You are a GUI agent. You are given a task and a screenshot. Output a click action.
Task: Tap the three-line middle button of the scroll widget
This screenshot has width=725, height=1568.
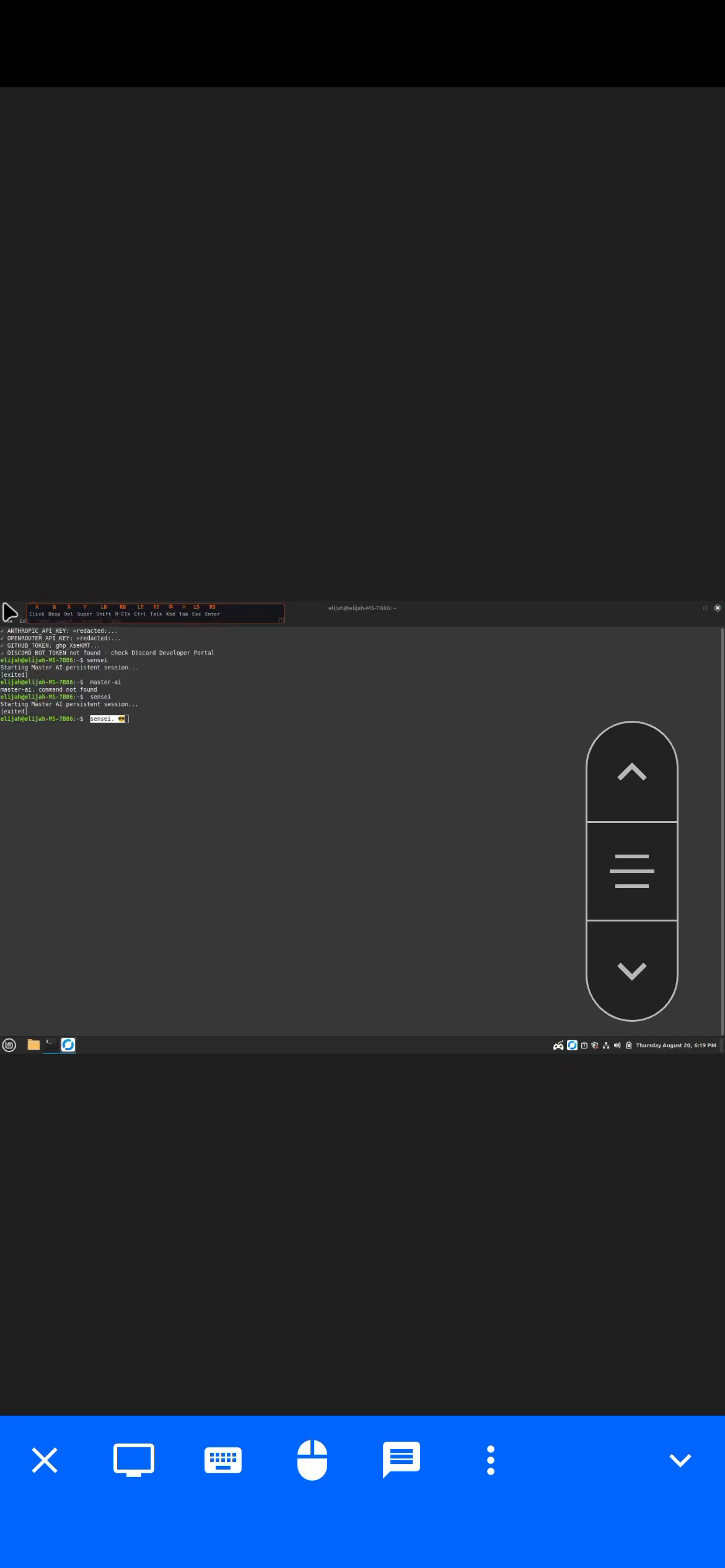[x=632, y=871]
